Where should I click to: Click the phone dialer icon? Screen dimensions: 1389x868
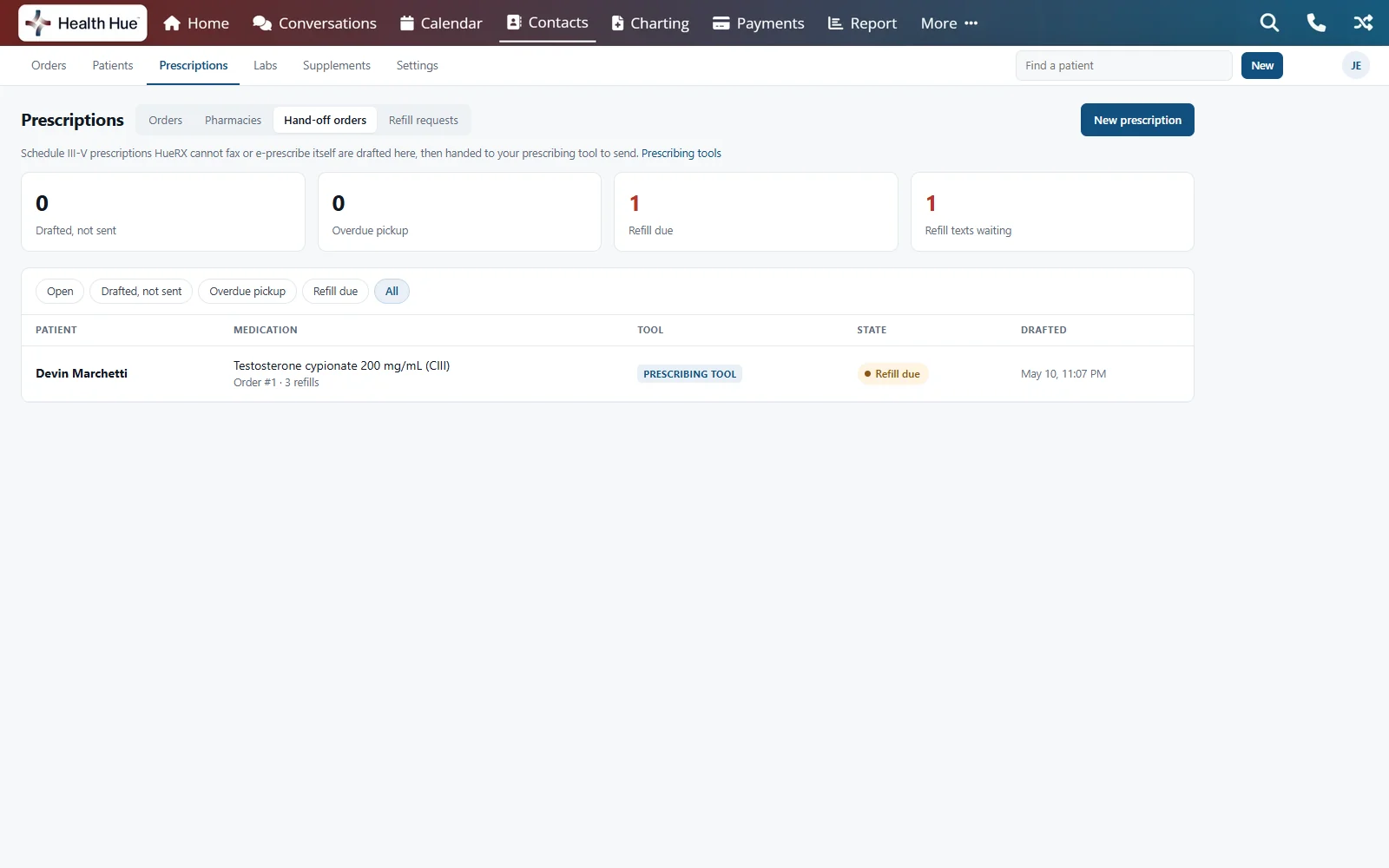coord(1316,23)
